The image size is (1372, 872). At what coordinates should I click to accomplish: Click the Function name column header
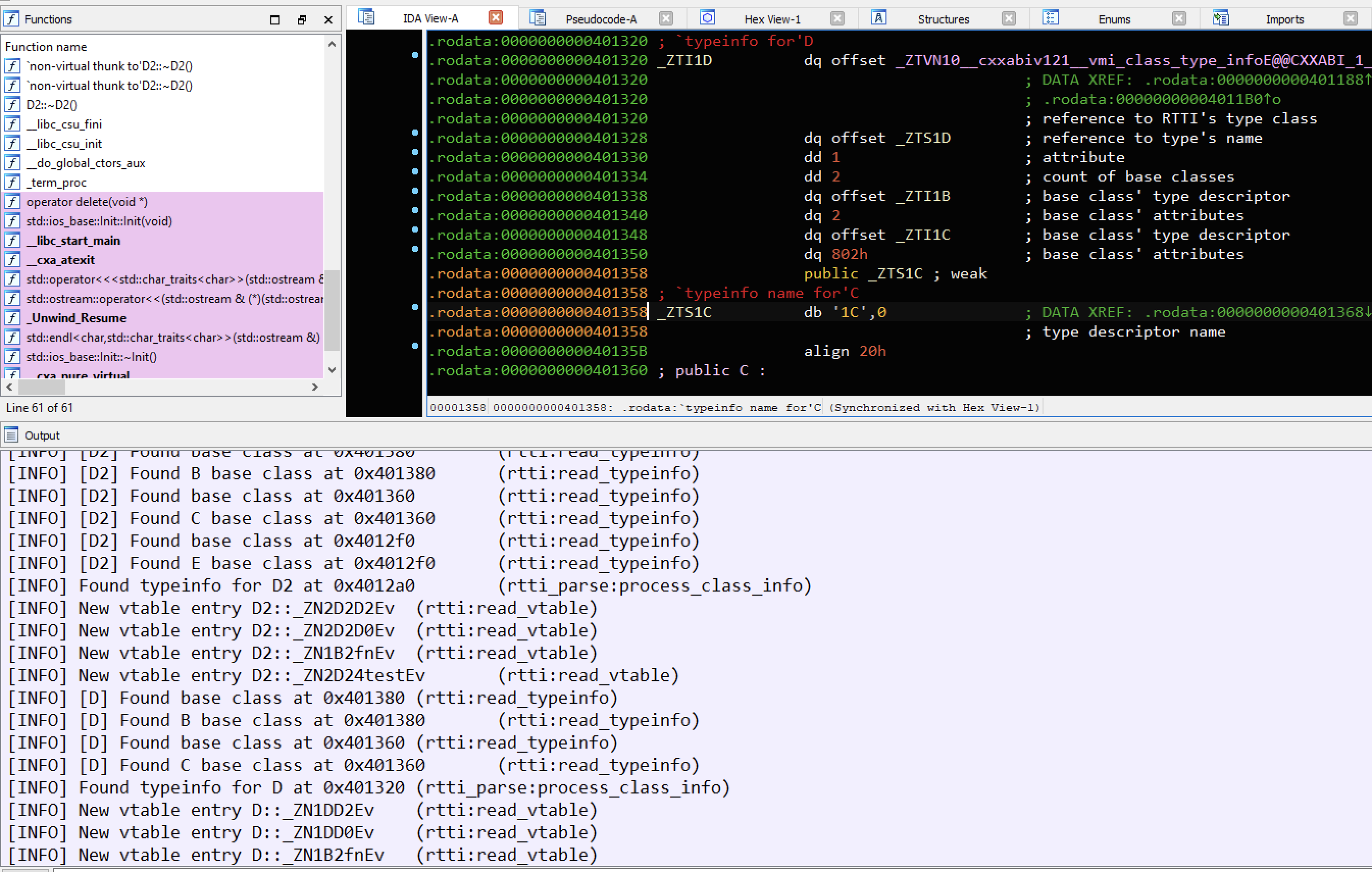click(x=46, y=47)
